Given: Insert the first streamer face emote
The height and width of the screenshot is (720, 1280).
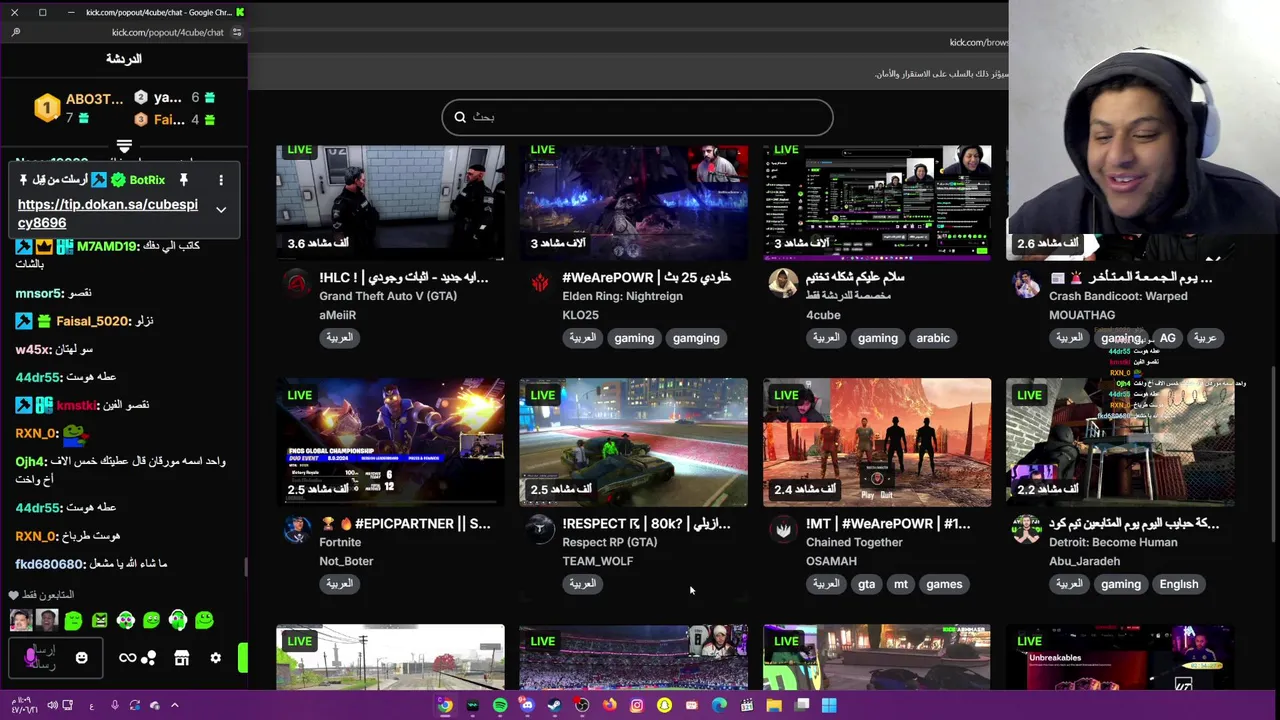Looking at the screenshot, I should (21, 621).
